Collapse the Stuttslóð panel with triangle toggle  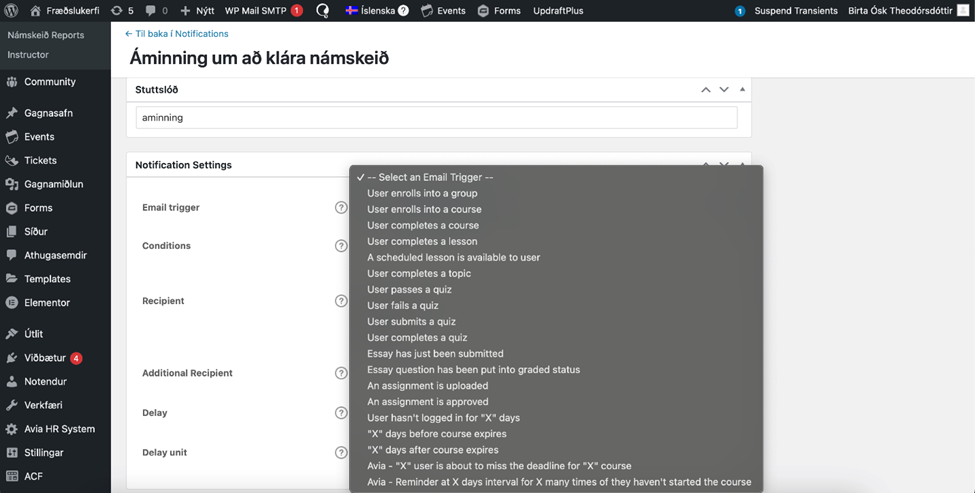pos(742,90)
